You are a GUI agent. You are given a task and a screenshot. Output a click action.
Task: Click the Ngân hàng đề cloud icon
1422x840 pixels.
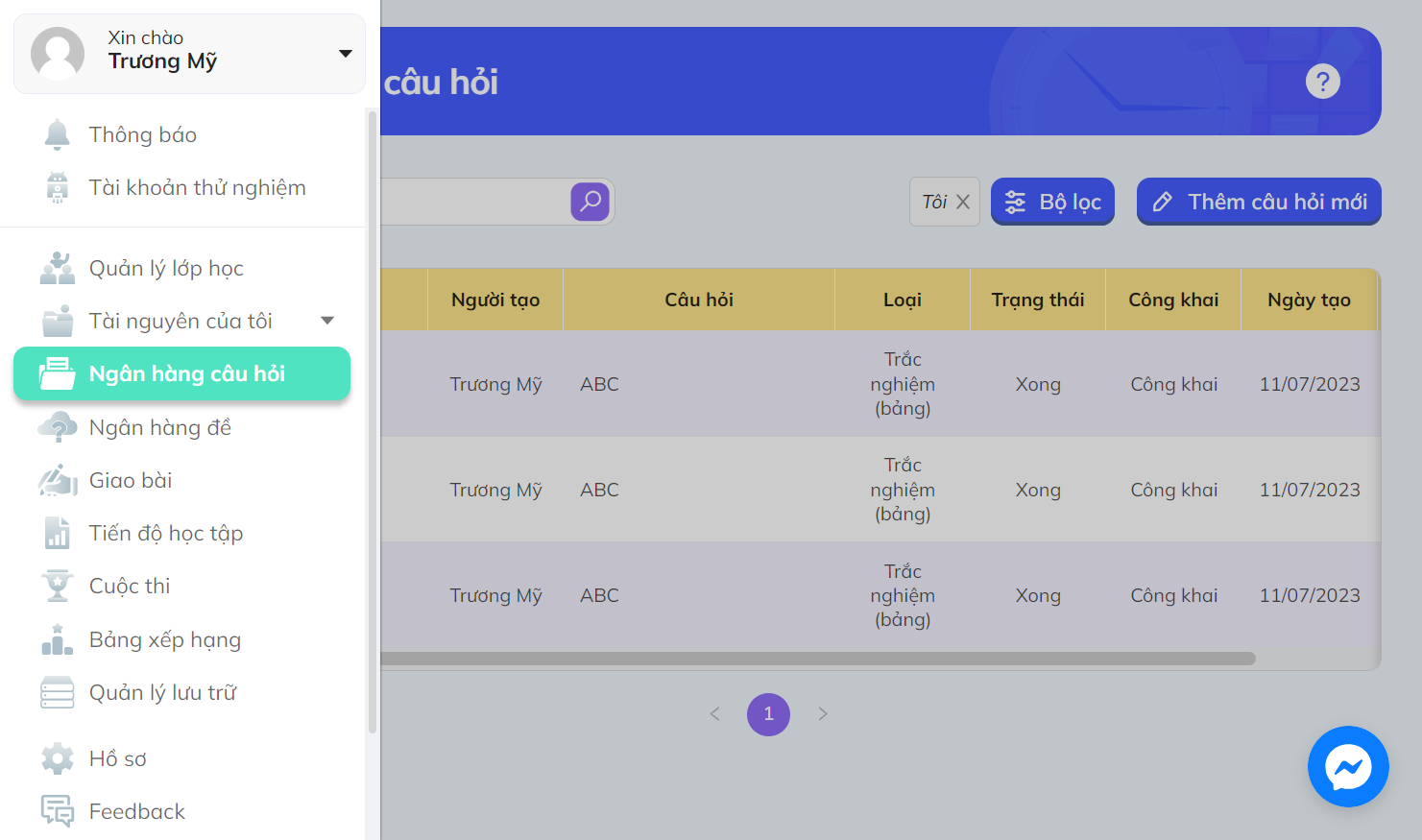pyautogui.click(x=58, y=427)
